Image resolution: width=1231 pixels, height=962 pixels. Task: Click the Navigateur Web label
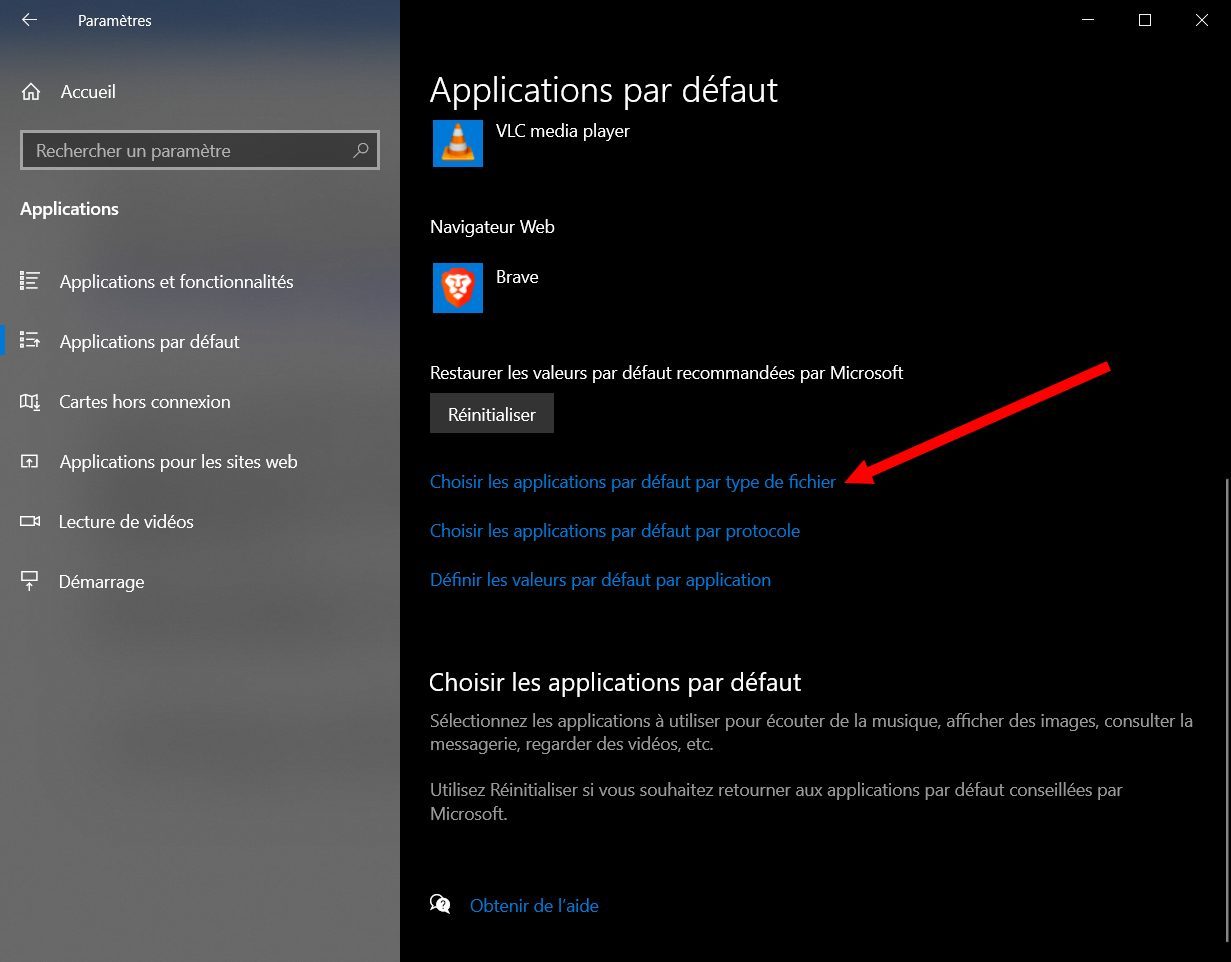click(x=492, y=227)
